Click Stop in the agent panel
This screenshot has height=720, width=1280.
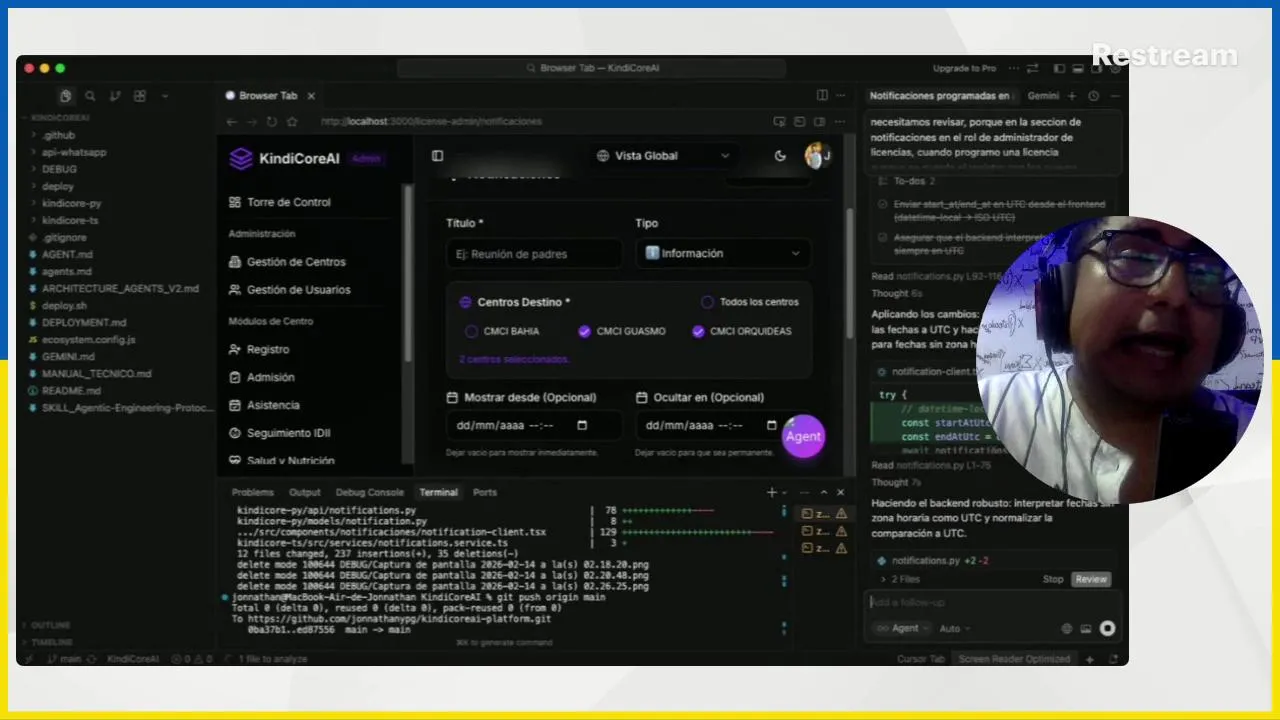coord(1053,579)
